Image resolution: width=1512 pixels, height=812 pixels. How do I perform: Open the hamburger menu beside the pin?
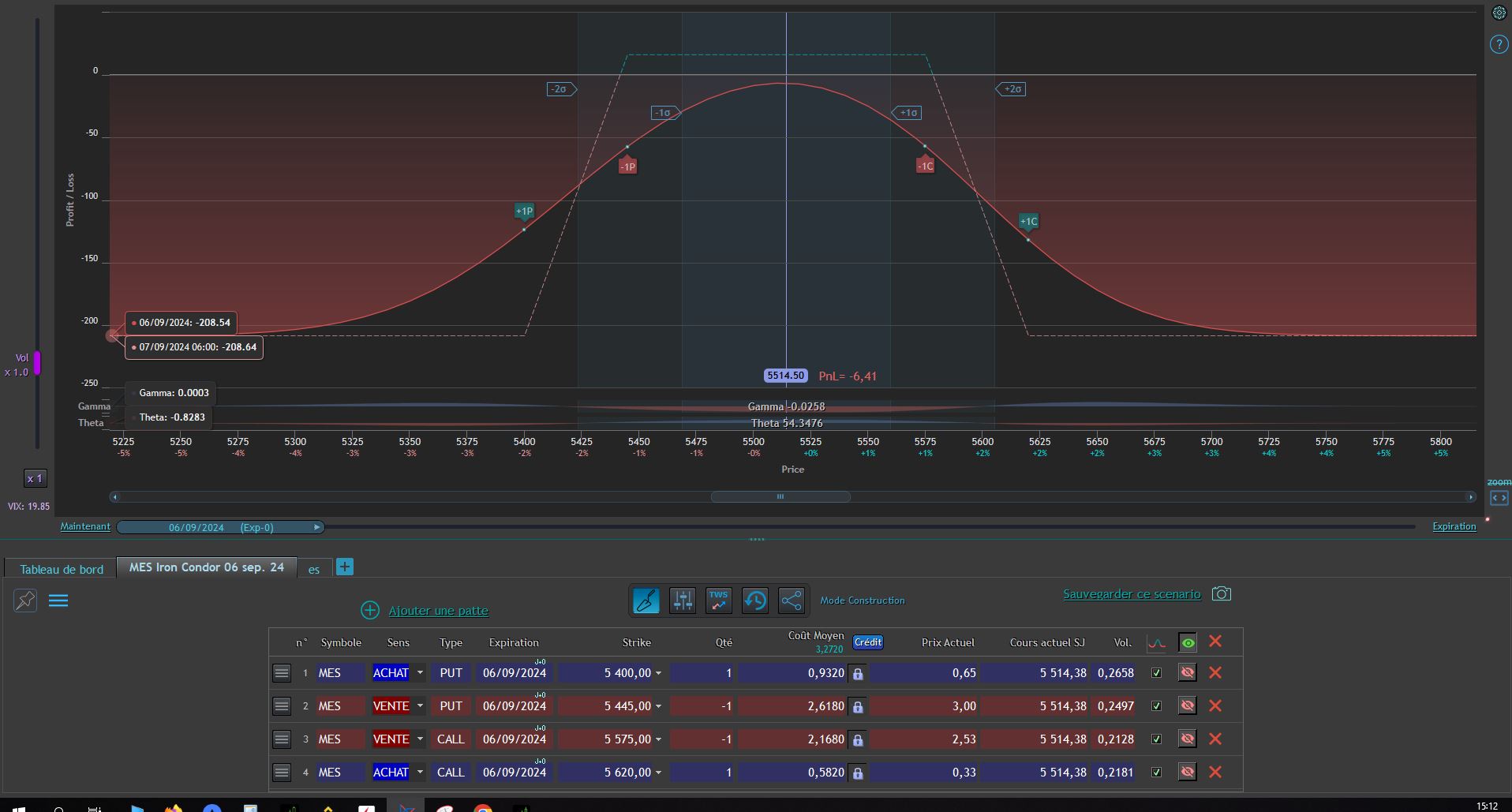coord(58,601)
